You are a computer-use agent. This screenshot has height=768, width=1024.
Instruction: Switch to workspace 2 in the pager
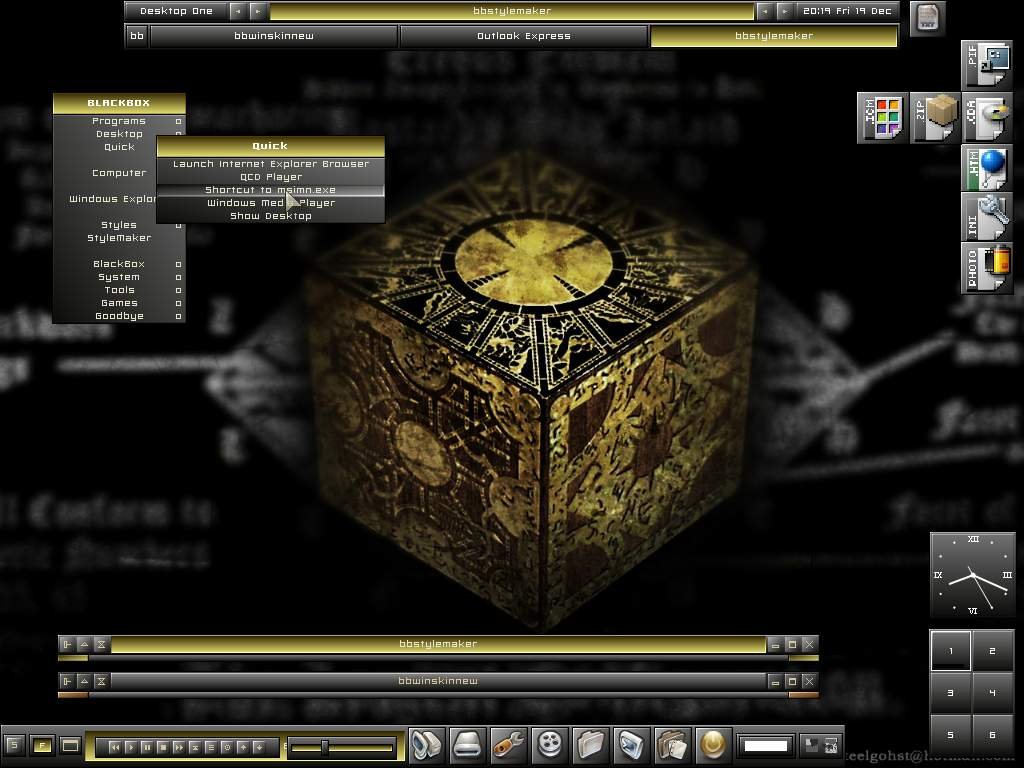pyautogui.click(x=993, y=650)
